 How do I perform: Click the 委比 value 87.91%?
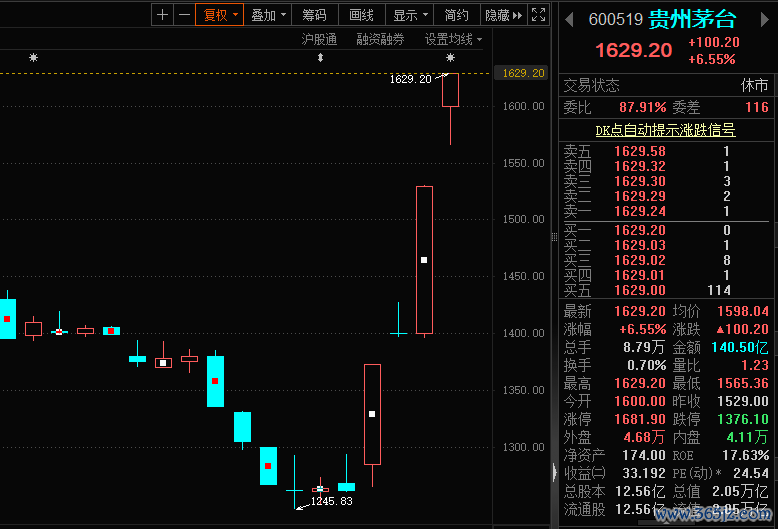pyautogui.click(x=643, y=107)
